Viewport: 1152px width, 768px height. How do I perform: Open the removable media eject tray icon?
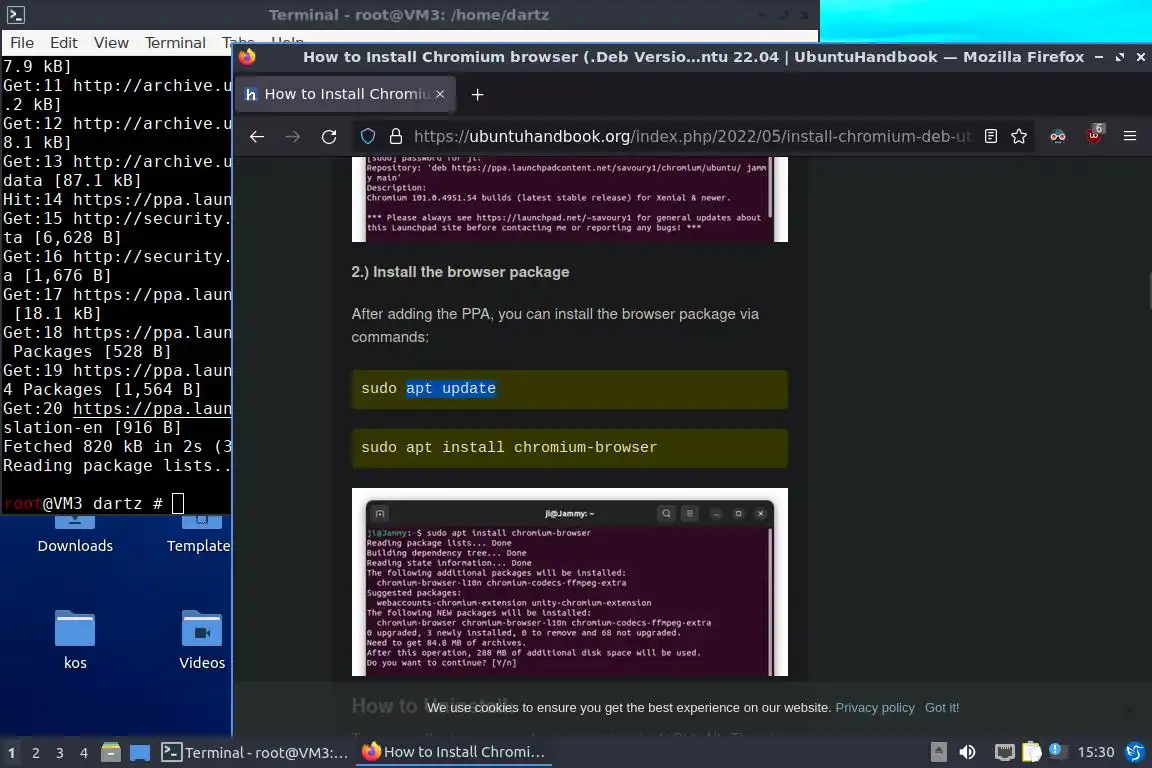[939, 752]
